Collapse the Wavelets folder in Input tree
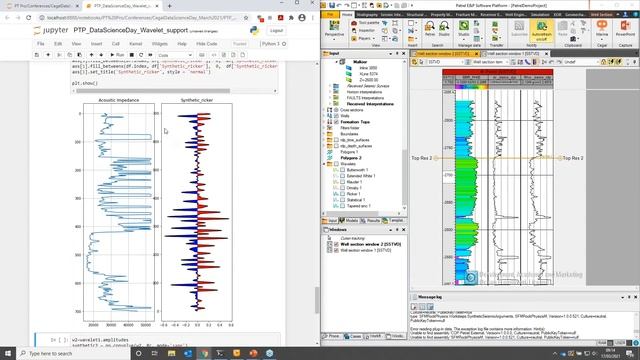 point(324,164)
